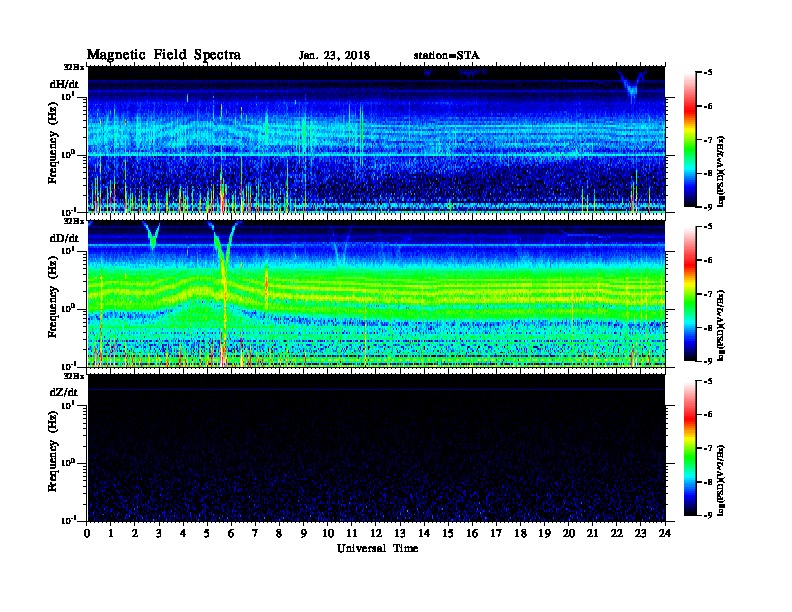Click the hour 1 tick label
This screenshot has height=612, width=792.
click(x=111, y=533)
